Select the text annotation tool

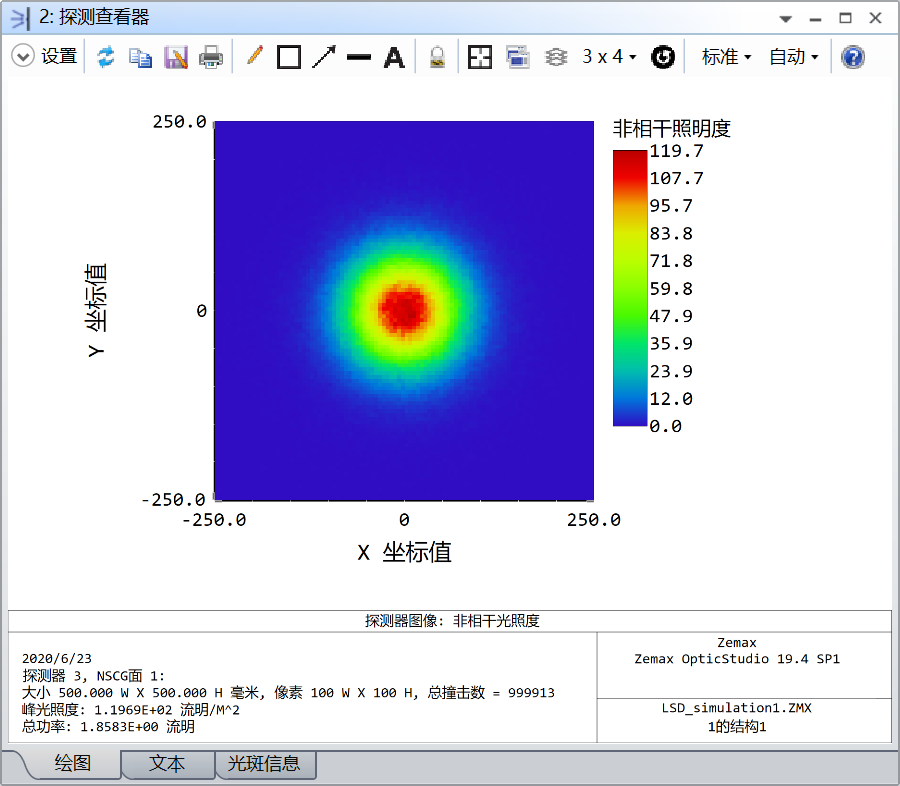point(395,57)
